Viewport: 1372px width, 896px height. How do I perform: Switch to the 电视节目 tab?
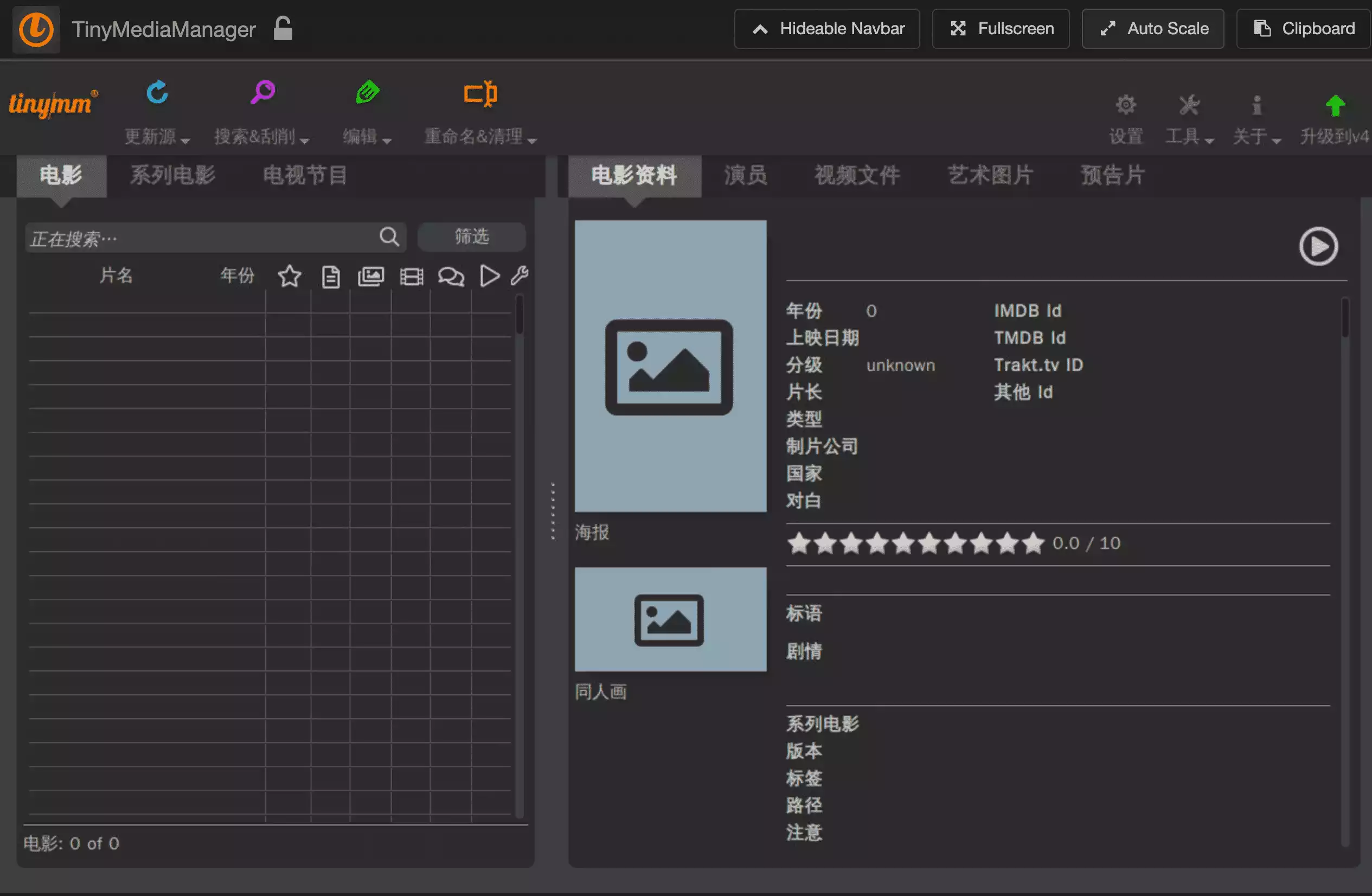[305, 175]
